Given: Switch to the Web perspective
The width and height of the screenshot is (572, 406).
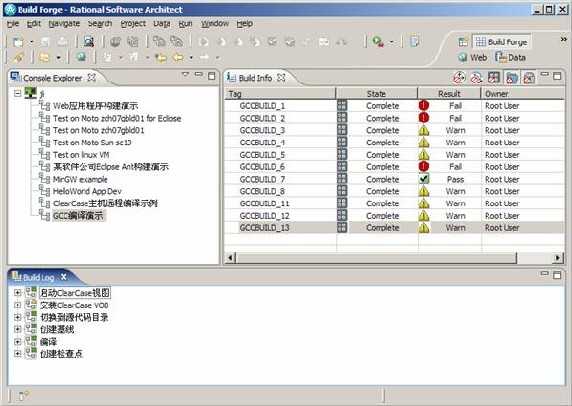Looking at the screenshot, I should [473, 57].
